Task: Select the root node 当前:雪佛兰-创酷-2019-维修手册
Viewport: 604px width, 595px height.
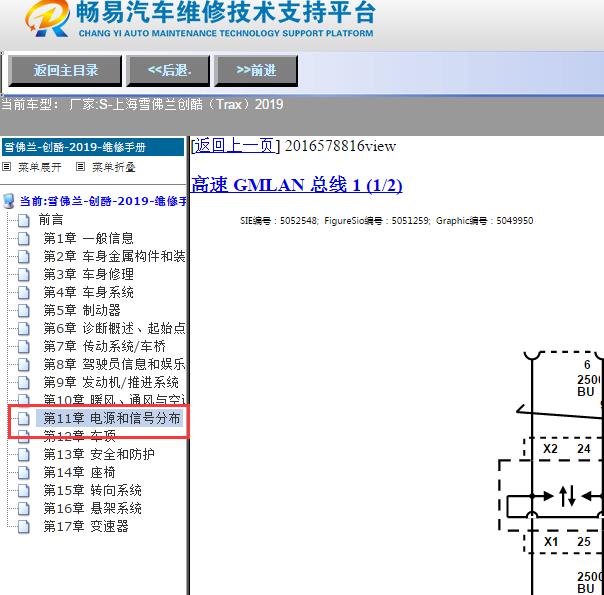Action: [x=103, y=201]
